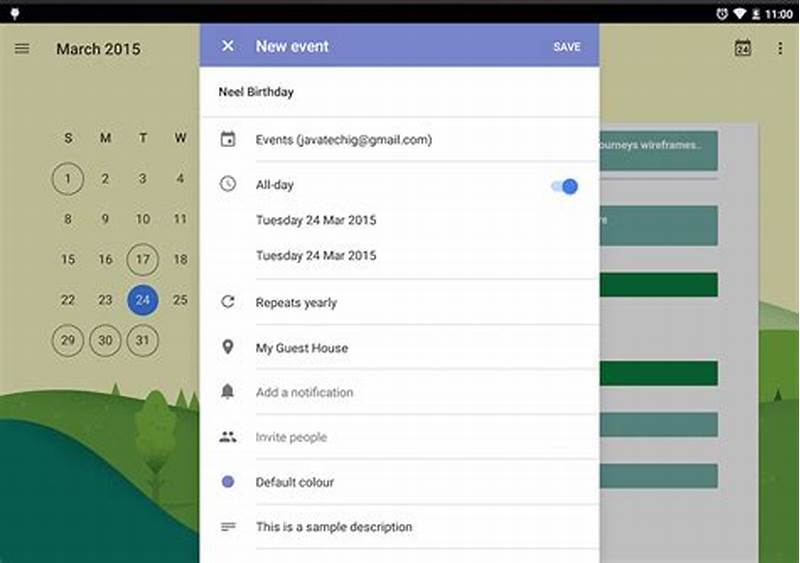This screenshot has width=800, height=563.
Task: Pick March 29 in the month grid
Action: point(68,340)
